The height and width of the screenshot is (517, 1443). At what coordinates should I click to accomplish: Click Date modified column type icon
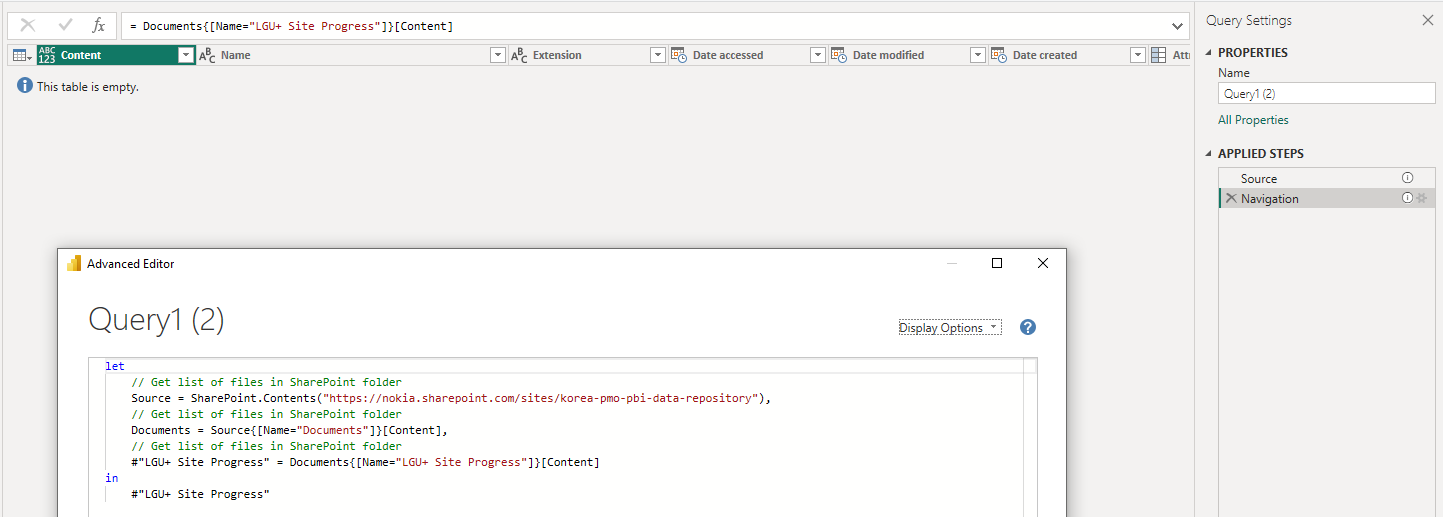[x=838, y=55]
